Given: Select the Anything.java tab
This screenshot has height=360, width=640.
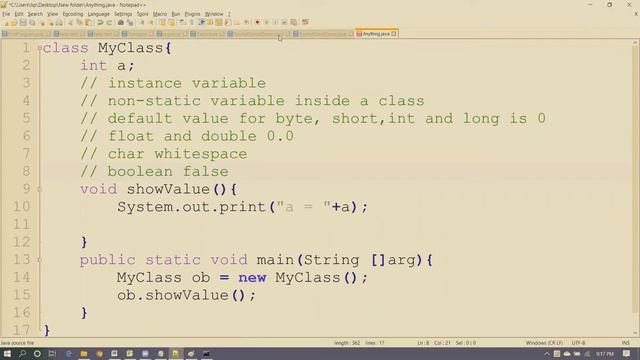Looking at the screenshot, I should (x=376, y=34).
